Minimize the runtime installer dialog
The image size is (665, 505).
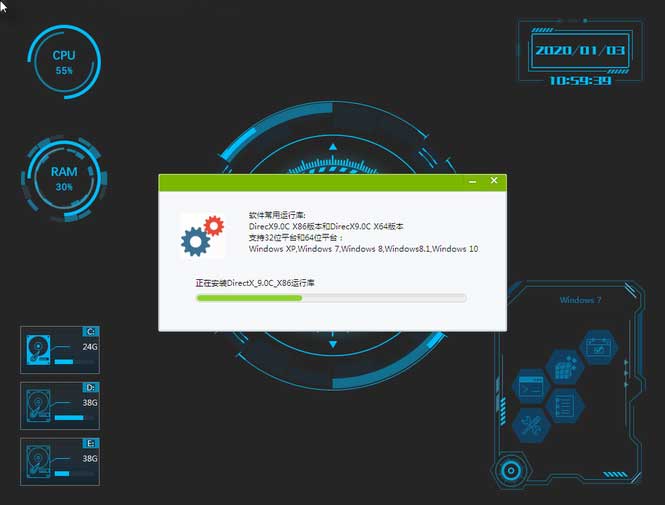point(472,182)
